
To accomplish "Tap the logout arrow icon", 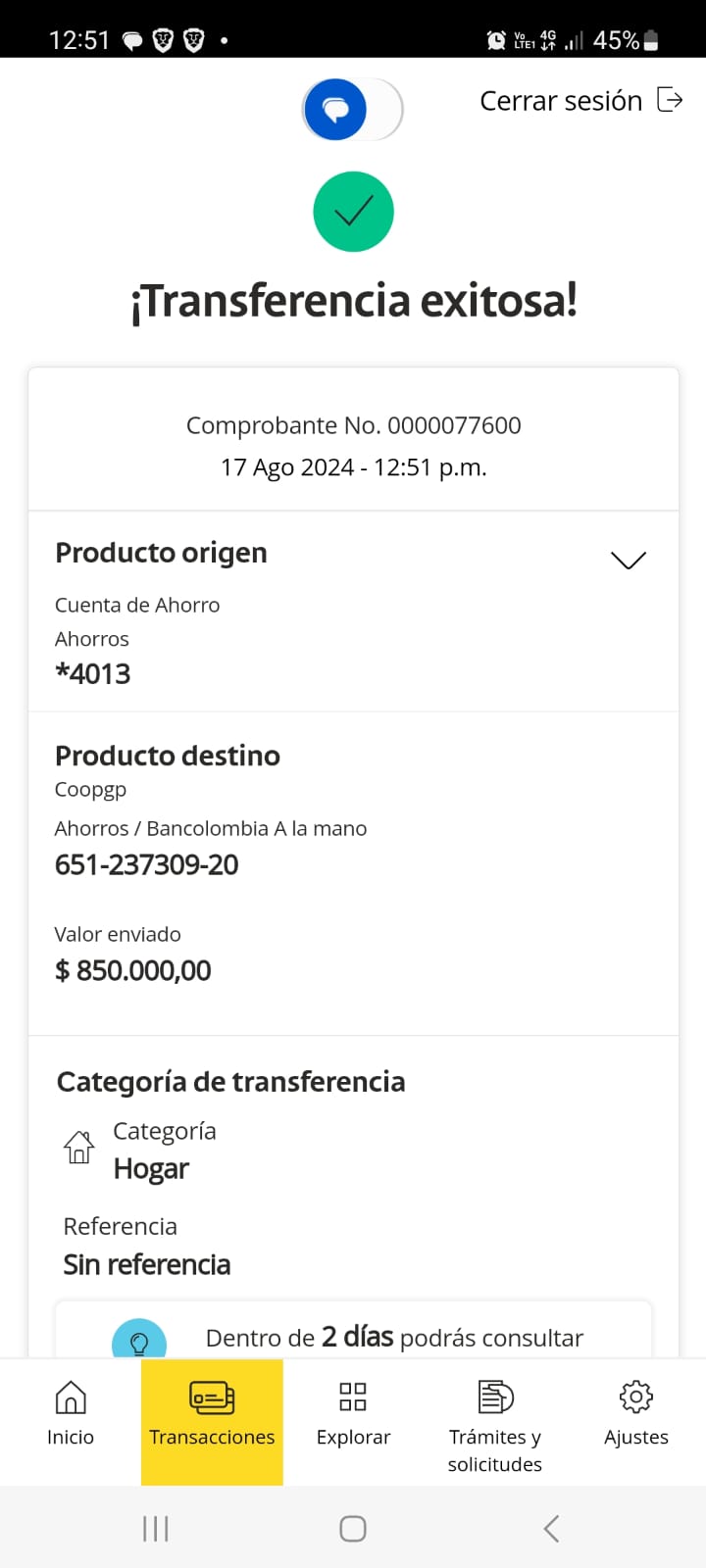I will point(670,100).
